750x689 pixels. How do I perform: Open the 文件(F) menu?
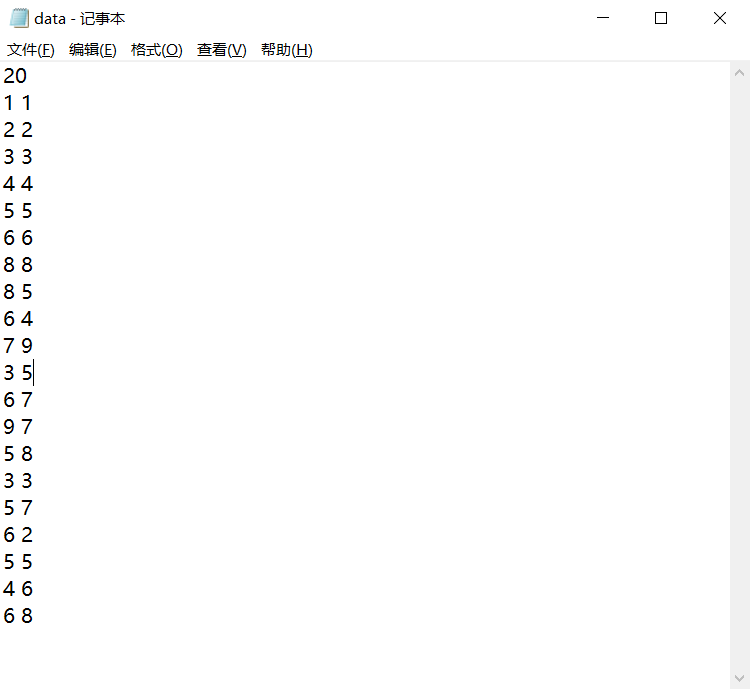pos(31,50)
